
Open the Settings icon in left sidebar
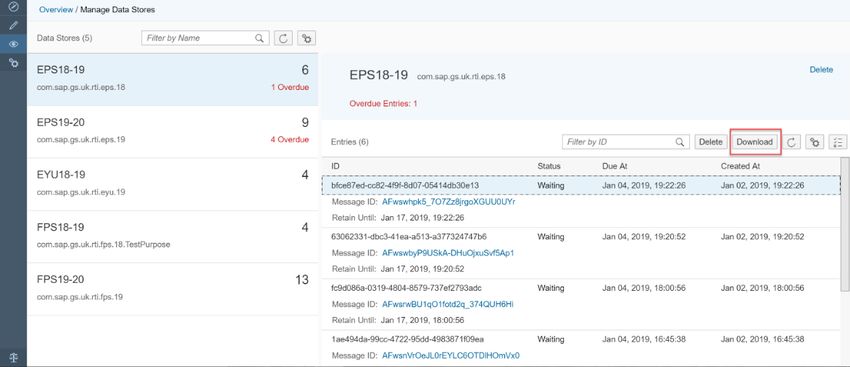click(14, 63)
